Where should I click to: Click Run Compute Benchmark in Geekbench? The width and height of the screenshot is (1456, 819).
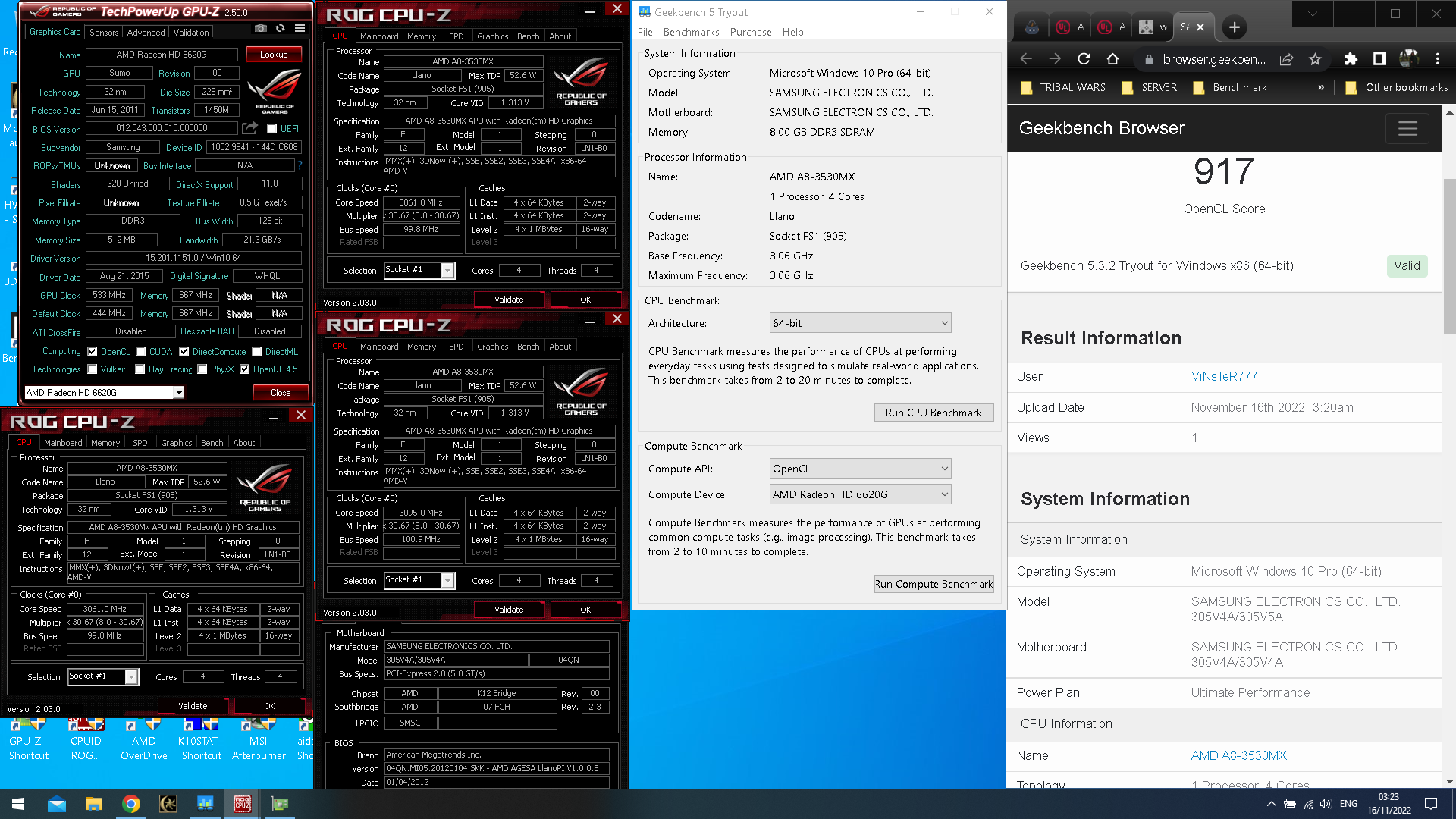934,584
